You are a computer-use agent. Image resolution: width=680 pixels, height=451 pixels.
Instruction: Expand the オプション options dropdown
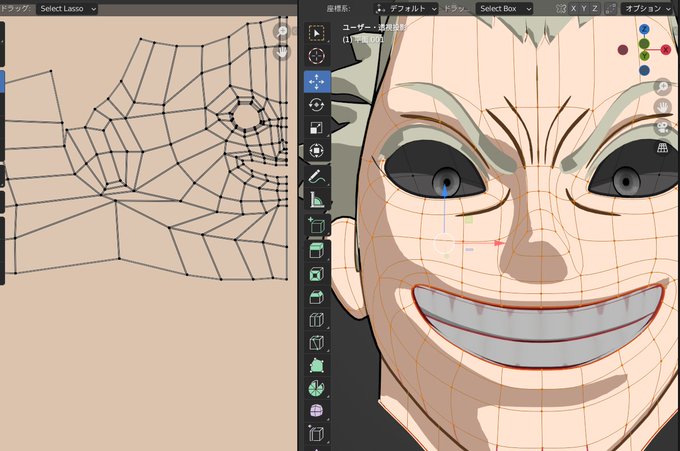click(647, 9)
